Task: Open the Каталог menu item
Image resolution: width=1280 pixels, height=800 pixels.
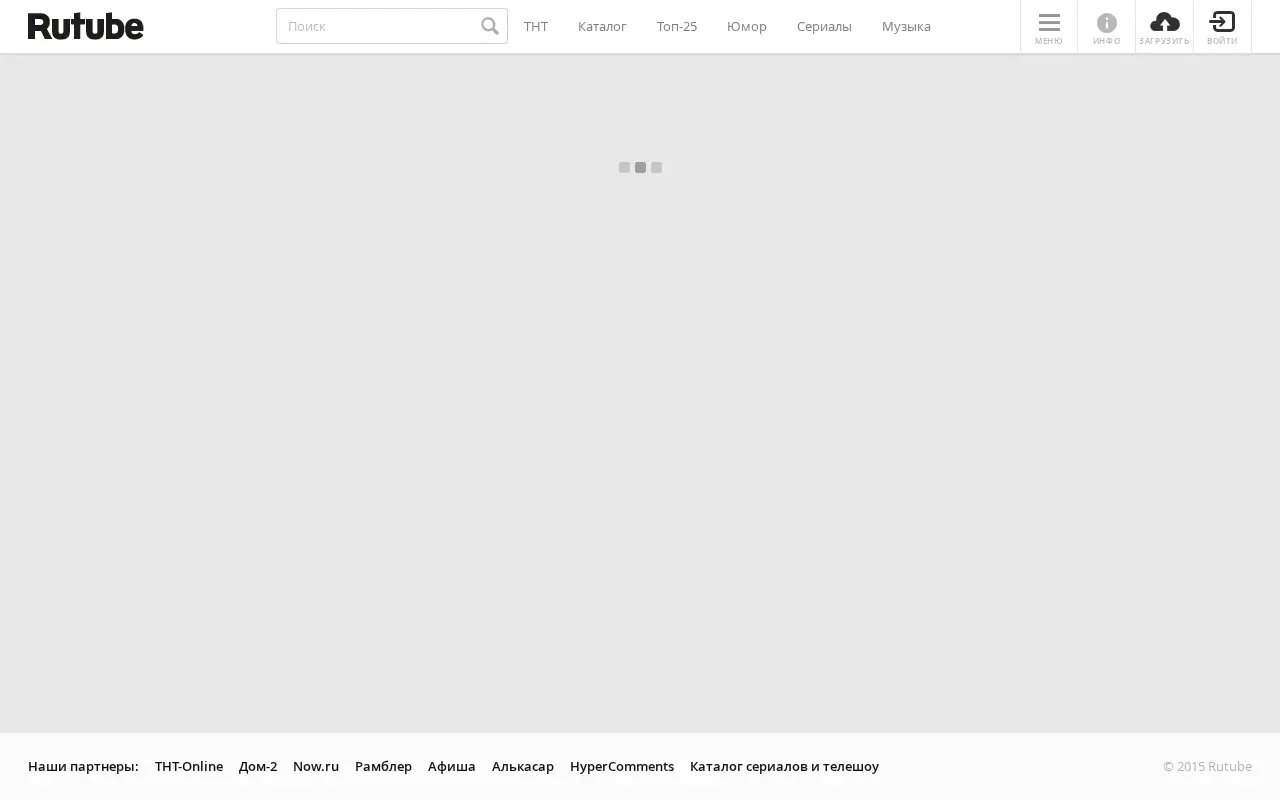Action: coord(602,26)
